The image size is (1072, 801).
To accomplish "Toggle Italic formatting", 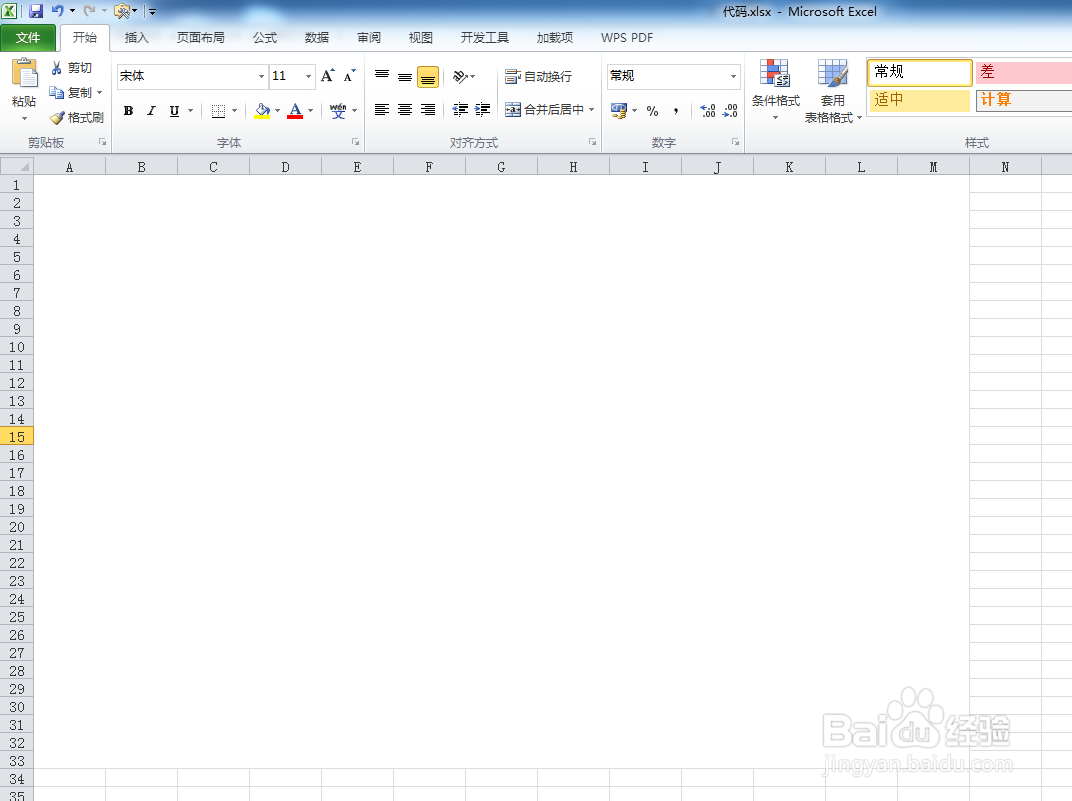I will [x=151, y=111].
